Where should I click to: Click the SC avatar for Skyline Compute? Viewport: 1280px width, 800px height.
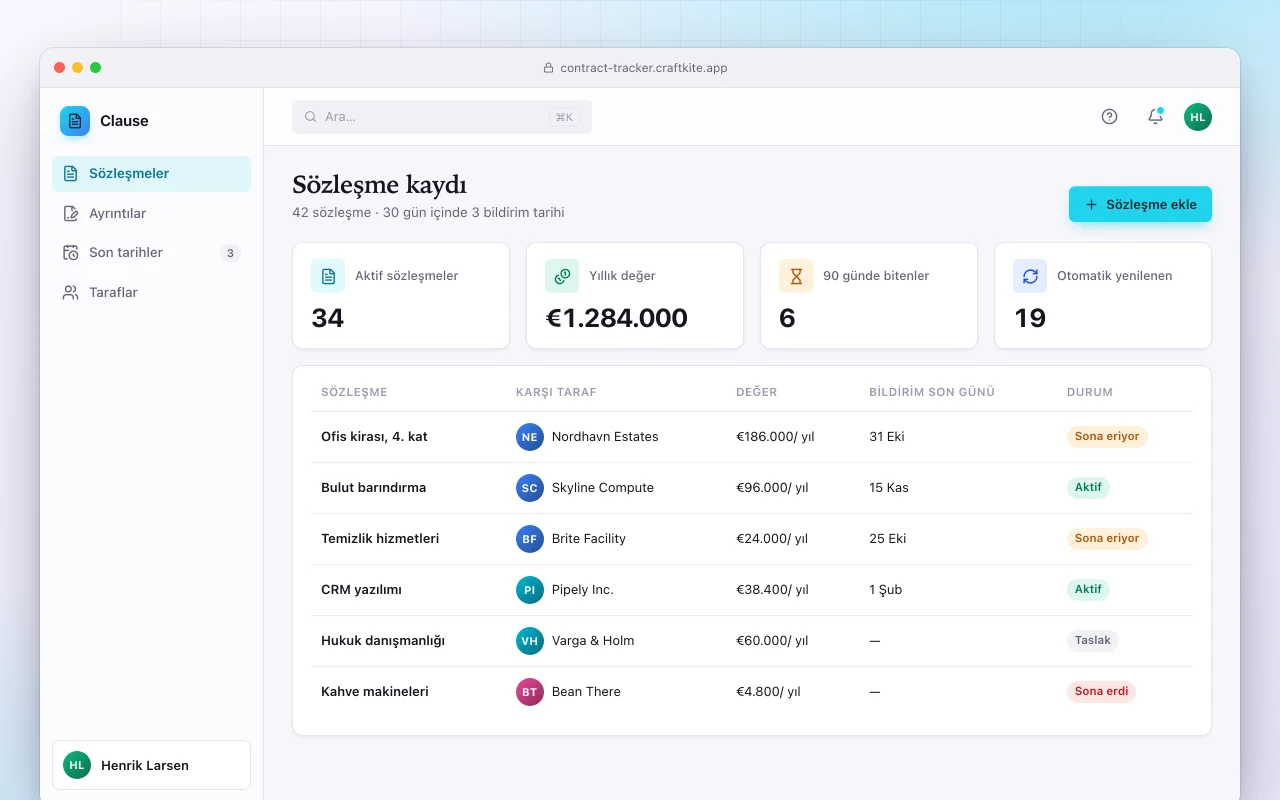coord(530,488)
